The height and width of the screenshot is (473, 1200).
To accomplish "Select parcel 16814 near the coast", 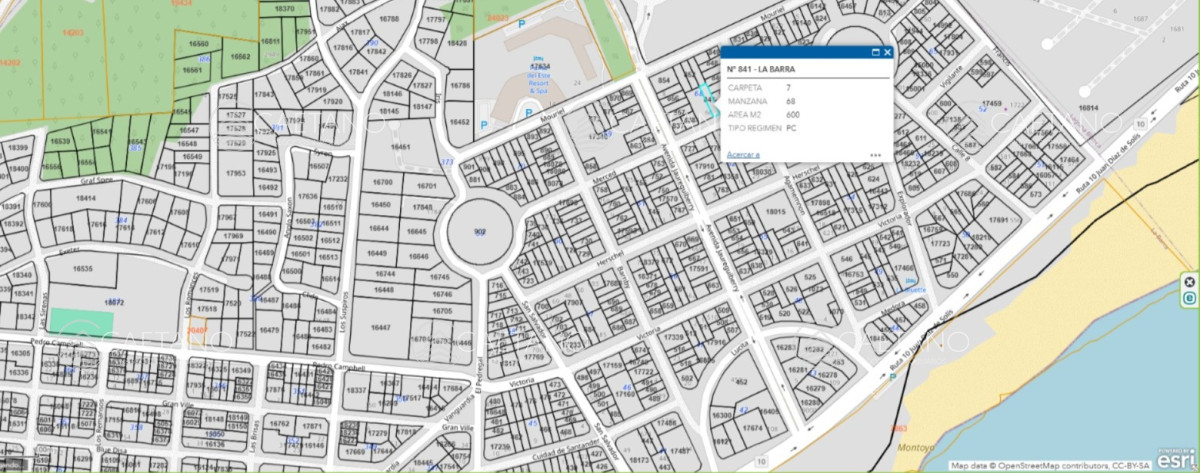I will coord(1088,108).
